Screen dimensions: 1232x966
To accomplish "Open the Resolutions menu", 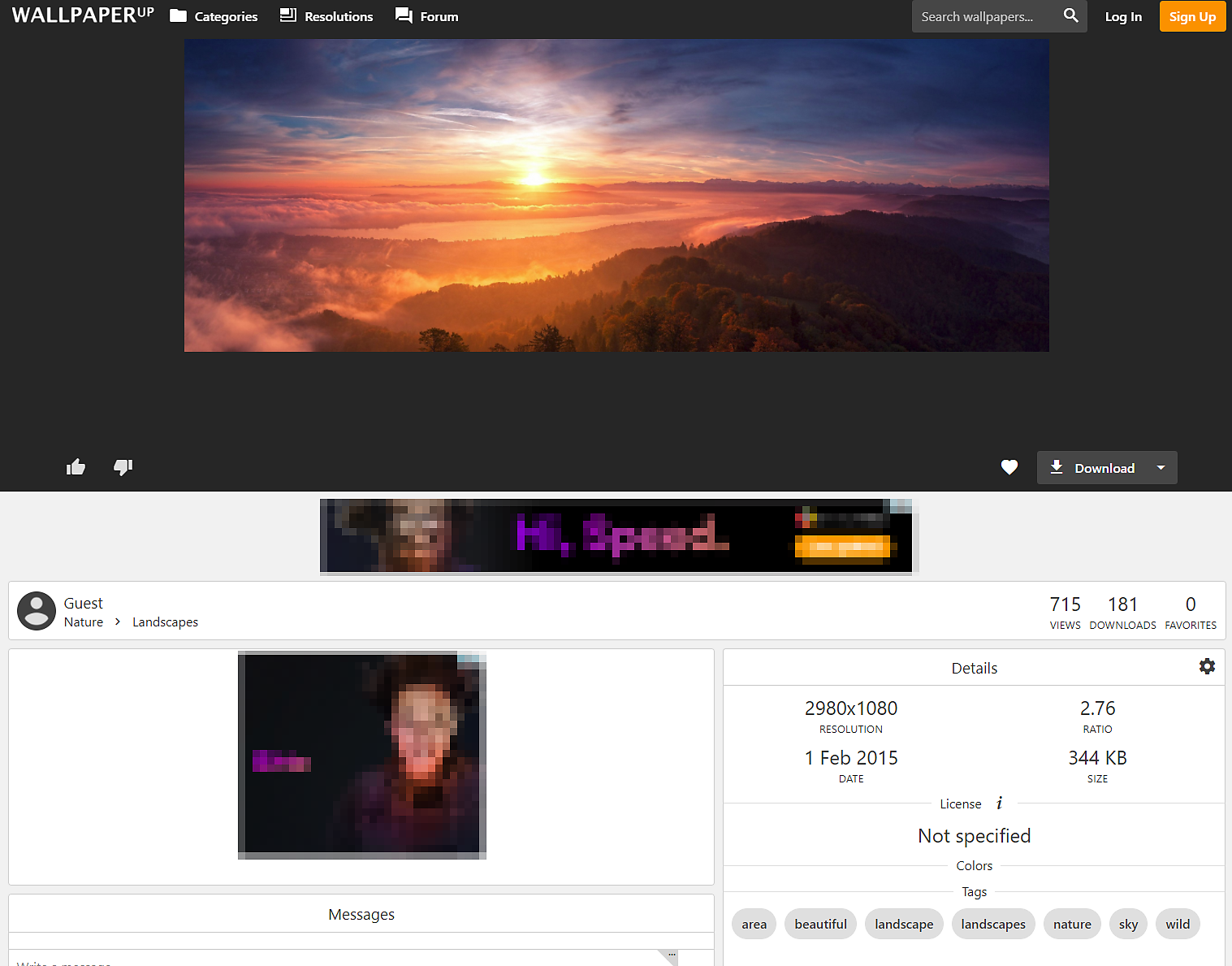I will (326, 16).
